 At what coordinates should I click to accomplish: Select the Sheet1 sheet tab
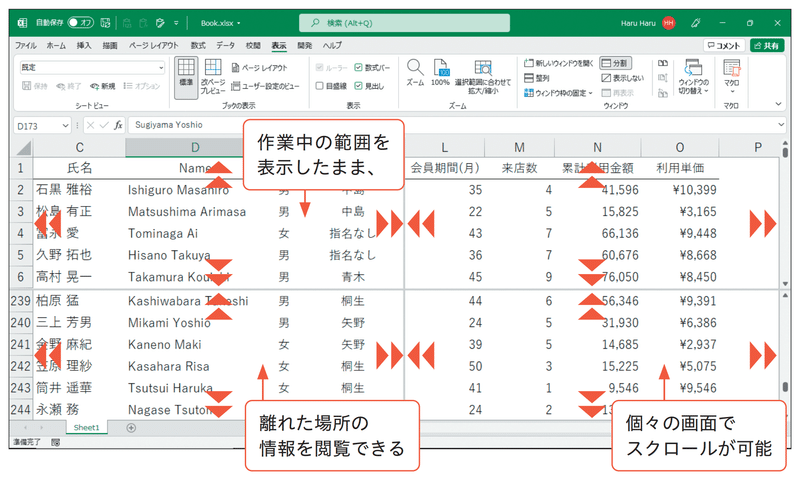(x=86, y=428)
